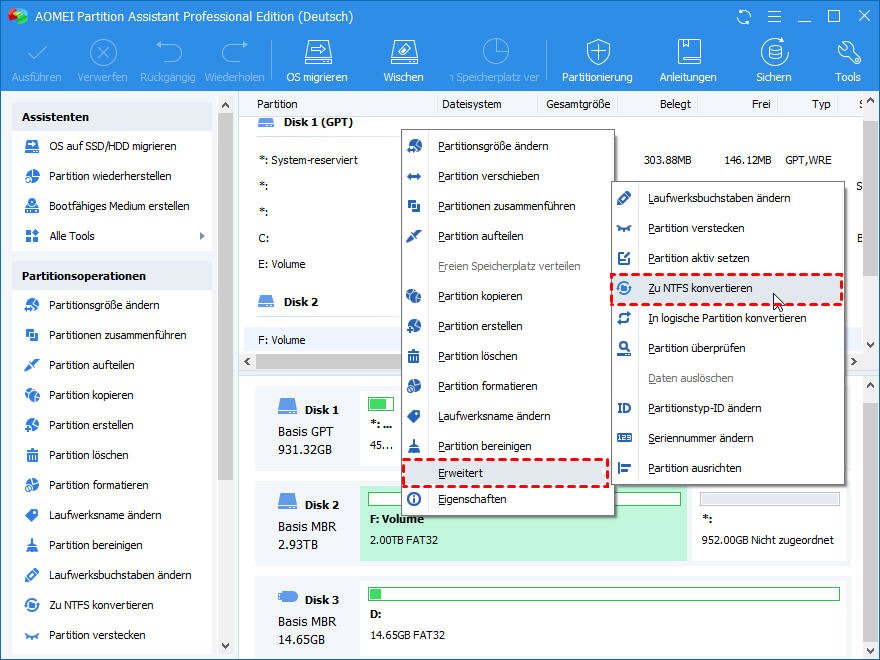
Task: Choose Partition aufteilen in sidebar
Action: point(91,365)
